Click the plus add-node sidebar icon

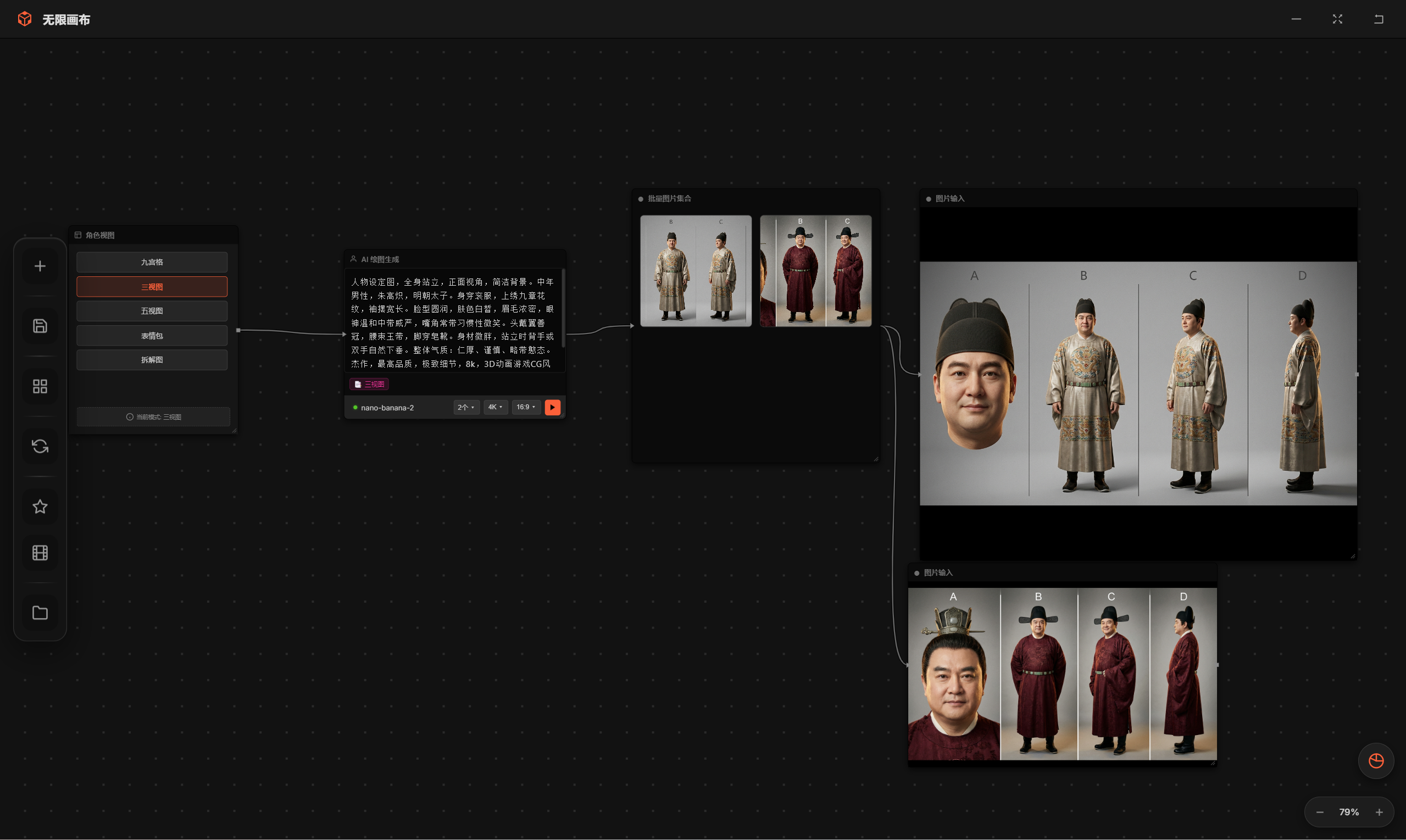pyautogui.click(x=40, y=266)
